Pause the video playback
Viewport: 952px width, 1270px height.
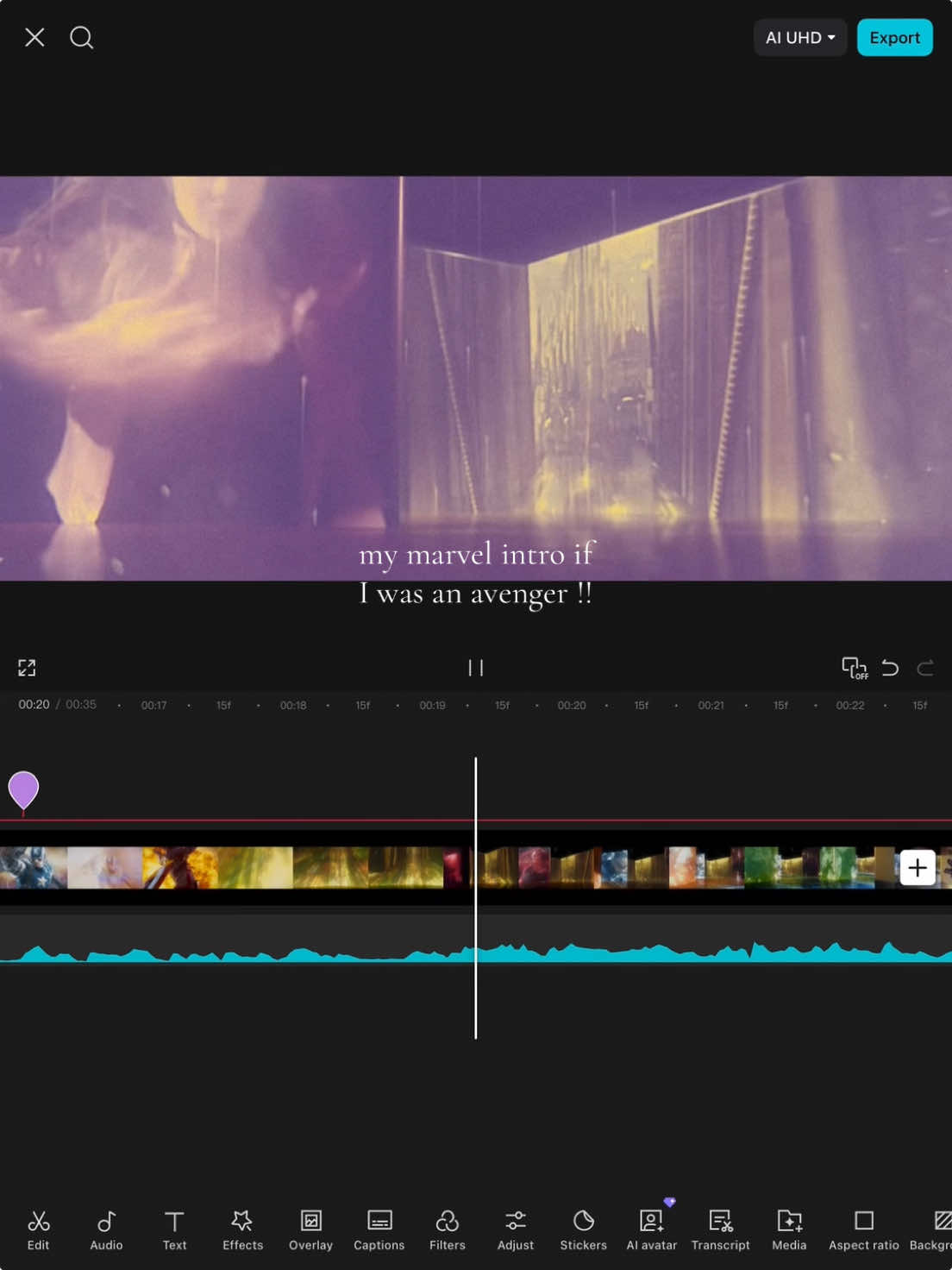[x=475, y=668]
